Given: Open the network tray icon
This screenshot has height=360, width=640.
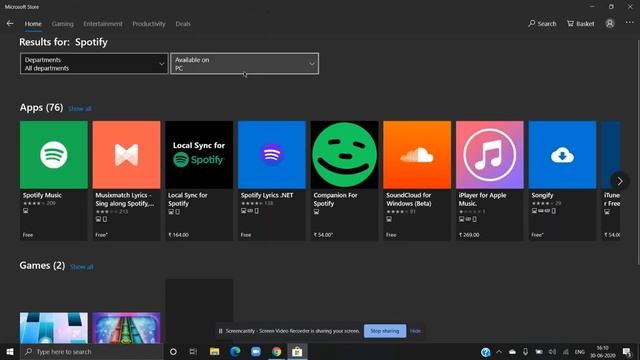Looking at the screenshot, I should click(566, 352).
